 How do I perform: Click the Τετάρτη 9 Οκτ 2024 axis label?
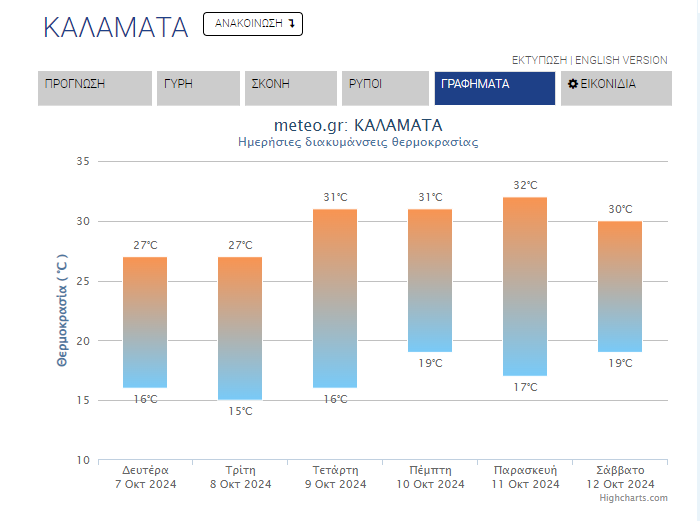(335, 477)
